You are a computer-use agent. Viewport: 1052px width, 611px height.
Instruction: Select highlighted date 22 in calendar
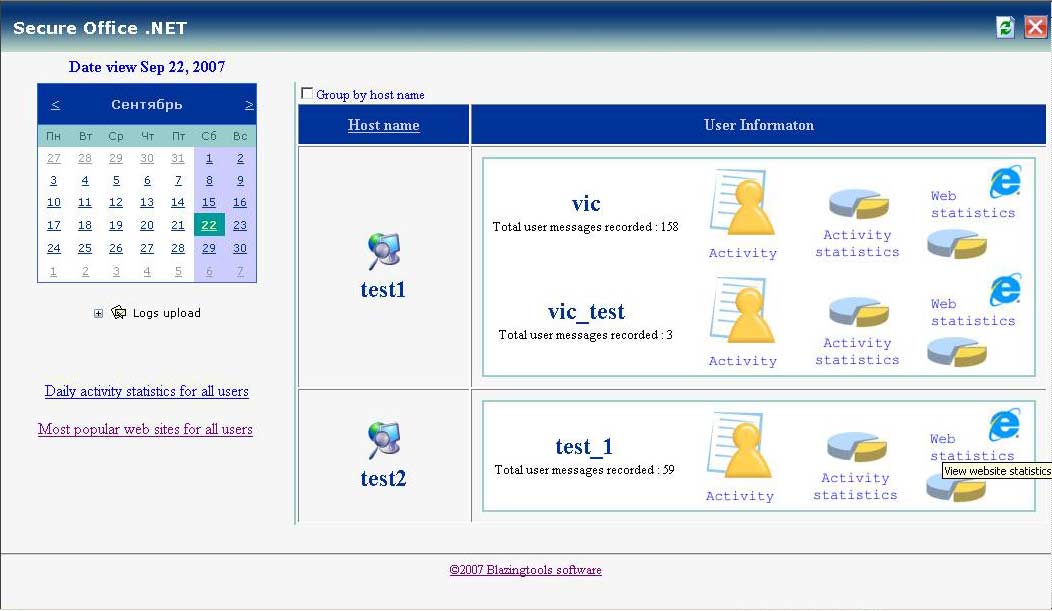209,226
